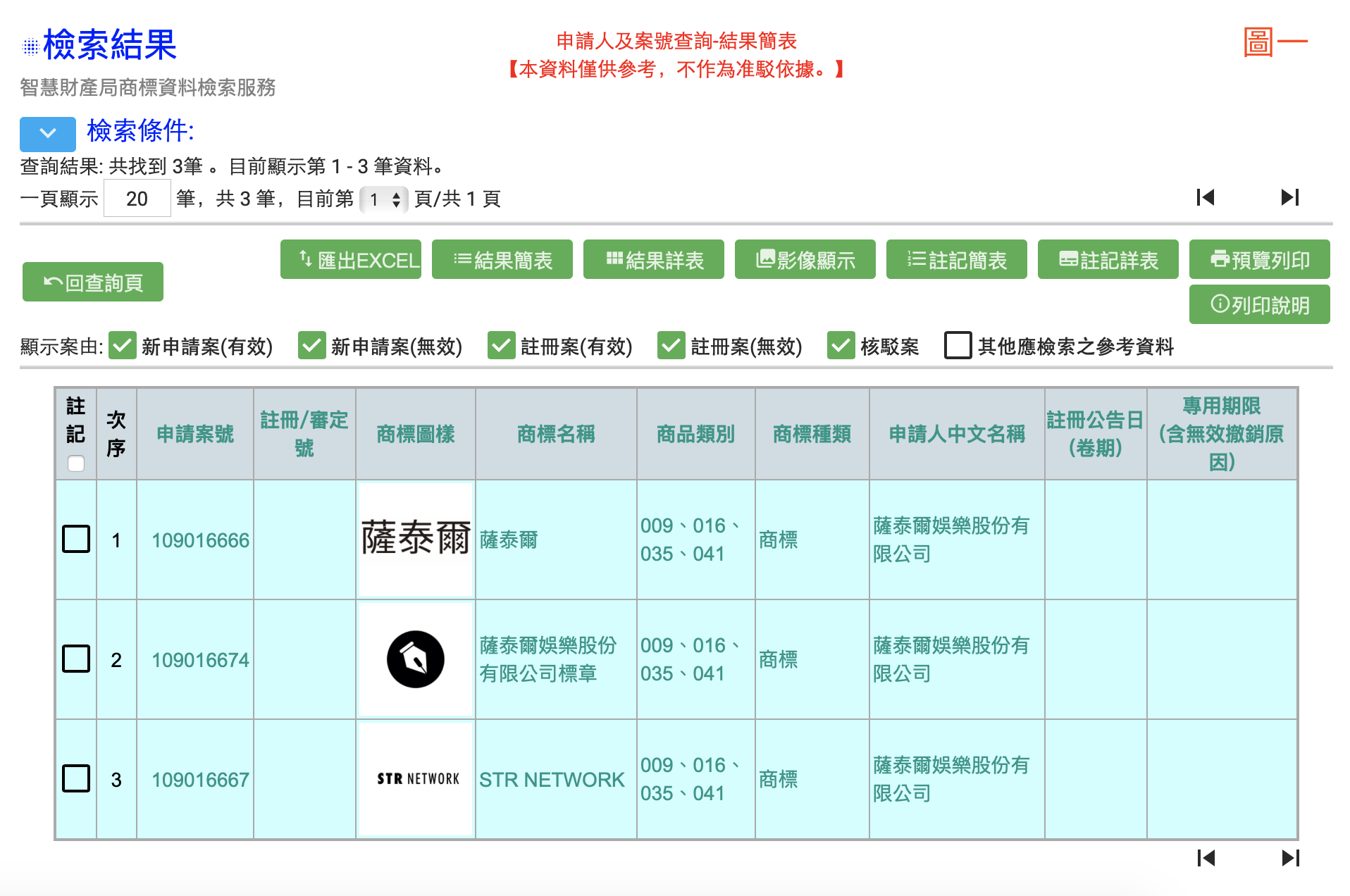Click the 檢索結果 page heading

point(109,45)
